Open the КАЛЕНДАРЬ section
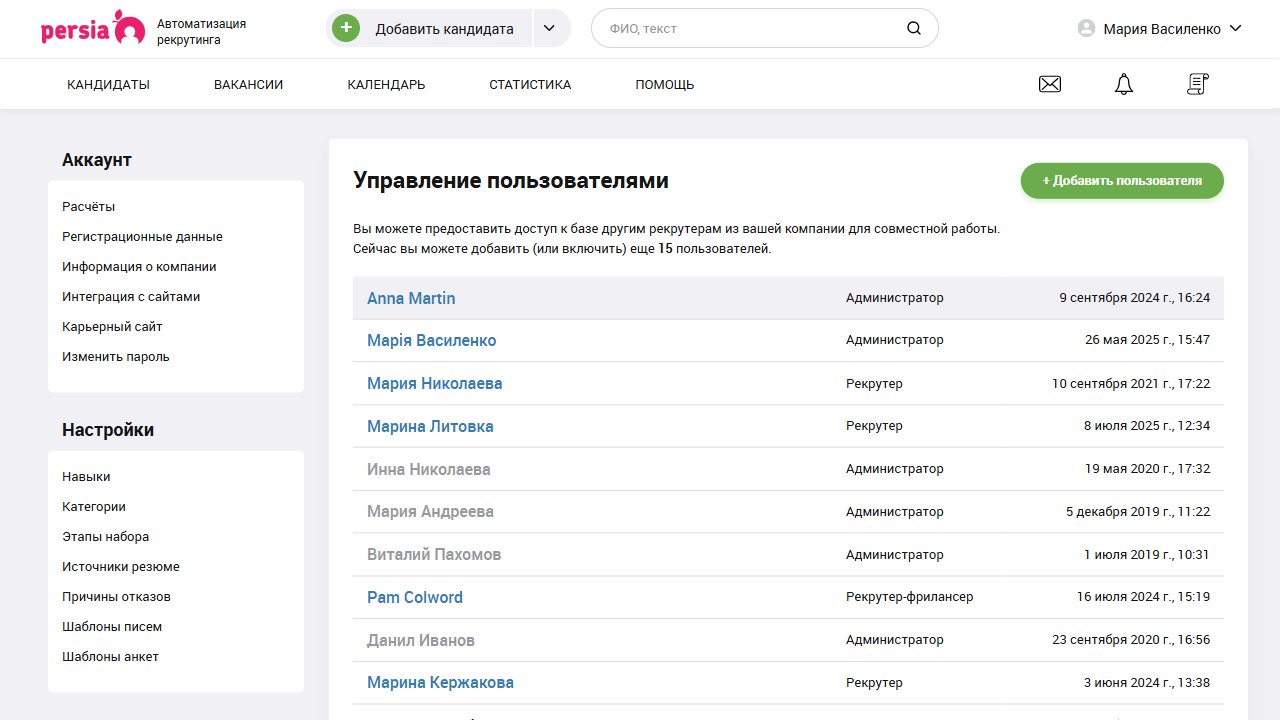Screen dimensions: 1280x720 click(386, 84)
